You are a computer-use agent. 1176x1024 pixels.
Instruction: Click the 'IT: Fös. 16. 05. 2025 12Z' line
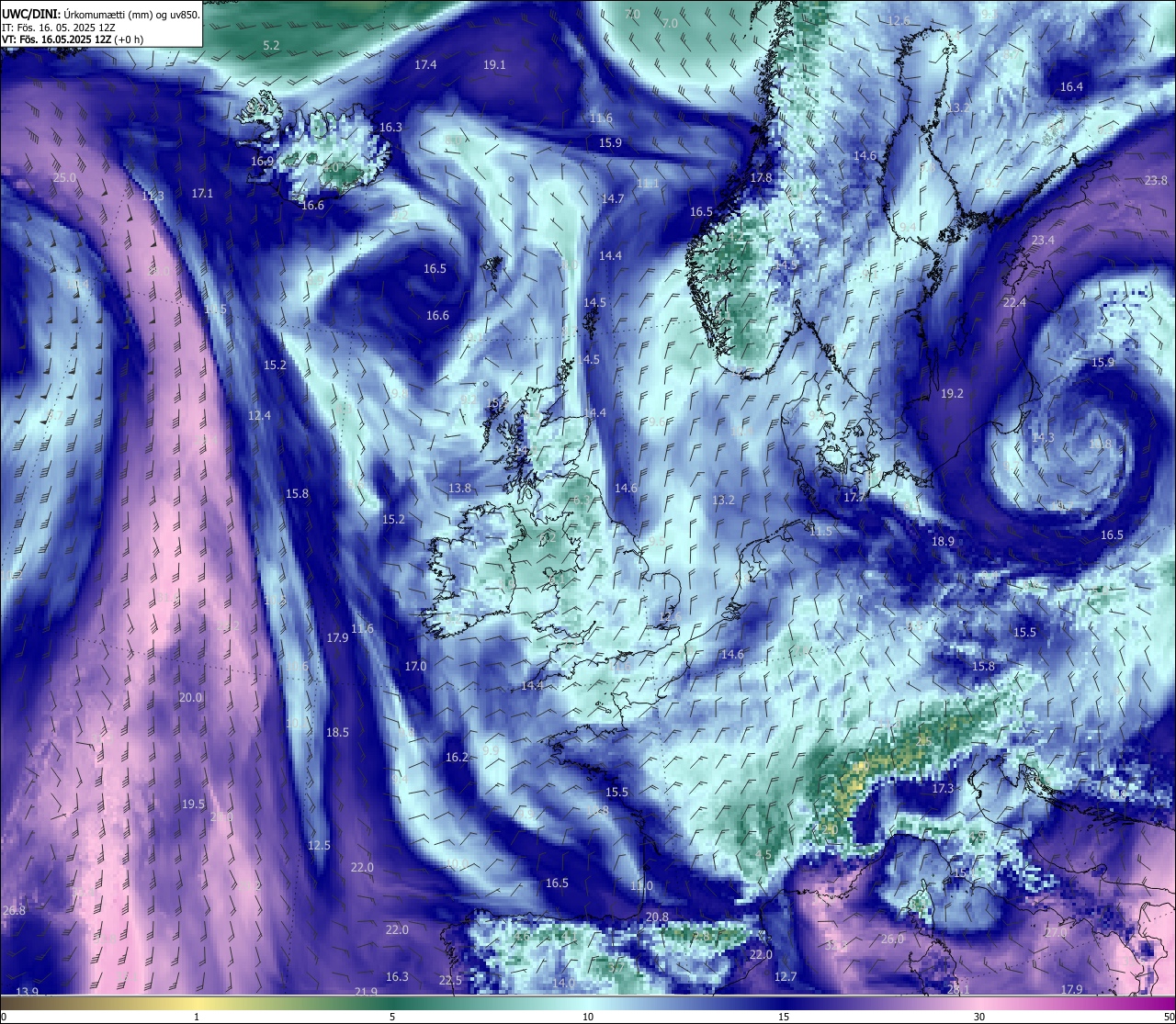(57, 28)
